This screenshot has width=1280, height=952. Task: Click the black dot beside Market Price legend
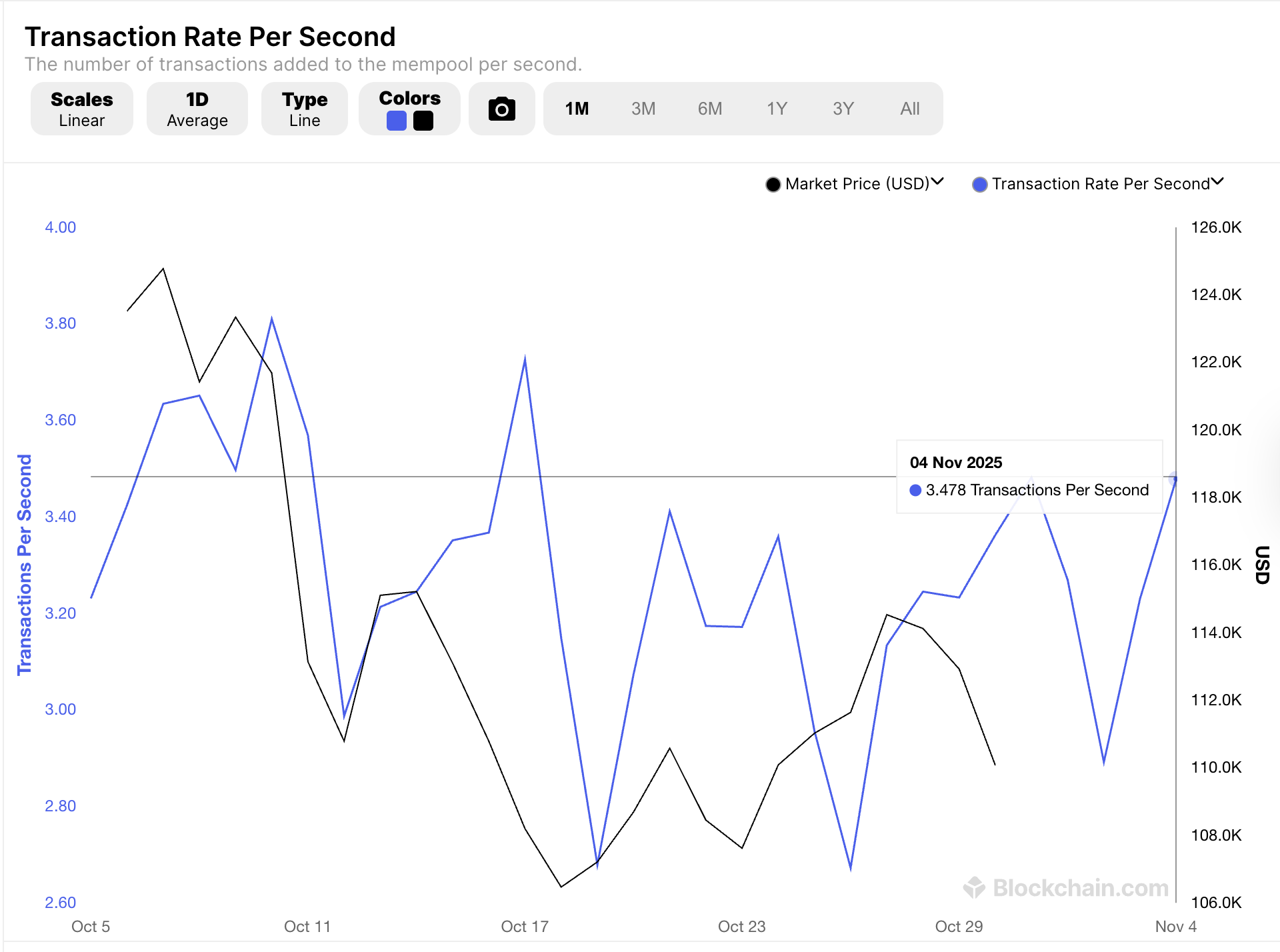click(773, 184)
